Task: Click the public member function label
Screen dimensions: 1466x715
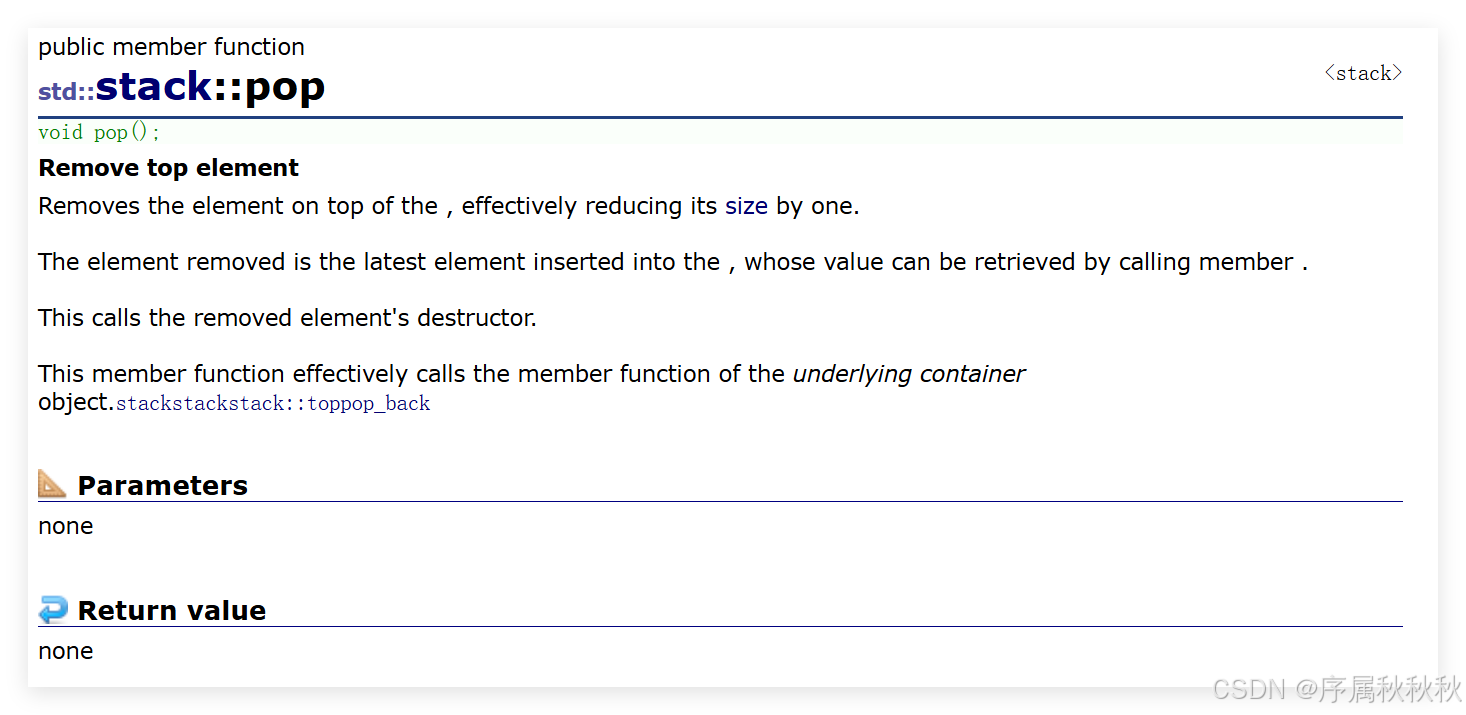Action: click(171, 47)
